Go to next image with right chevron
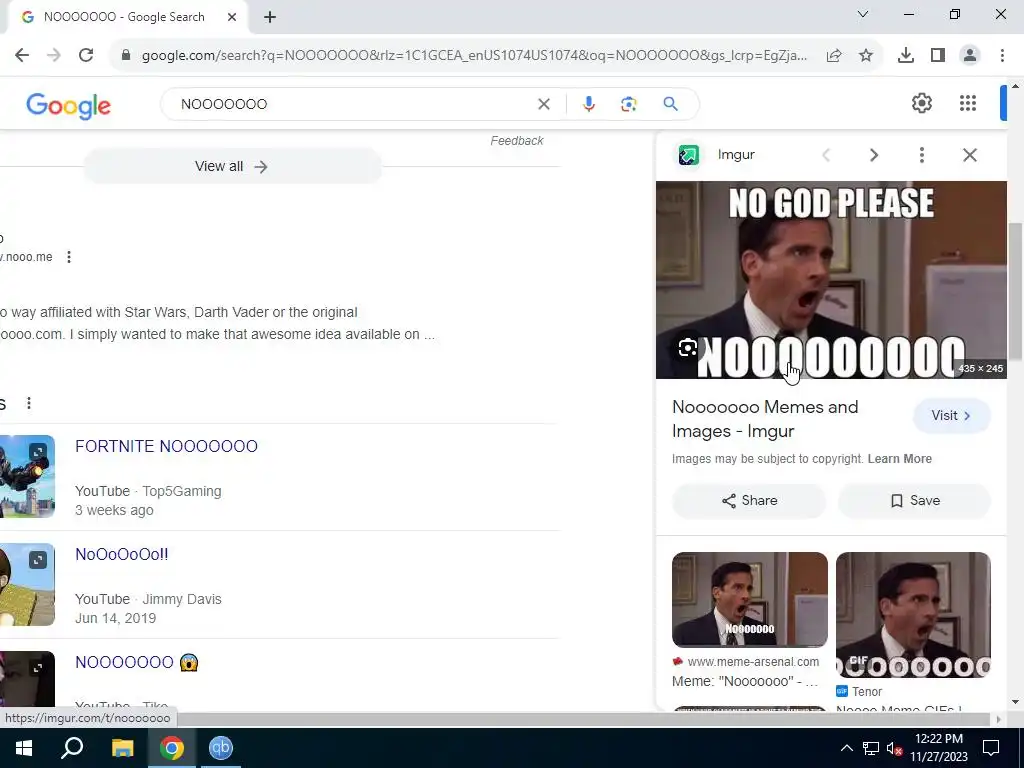 [874, 155]
